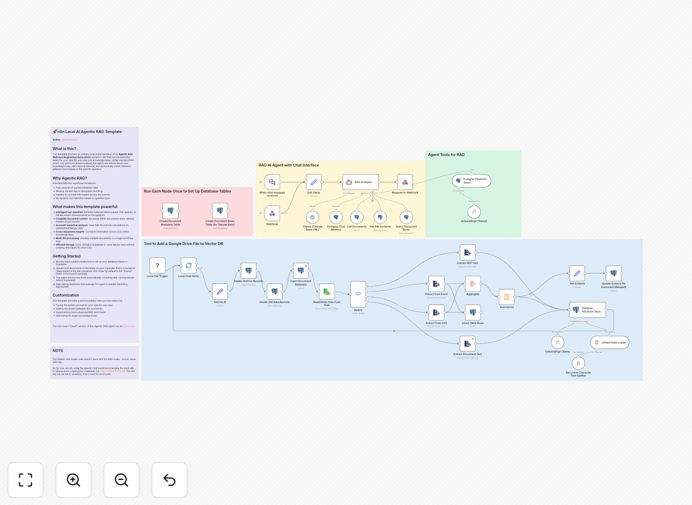This screenshot has height=505, width=692.
Task: Open the Extract Document Text node
Action: (467, 343)
